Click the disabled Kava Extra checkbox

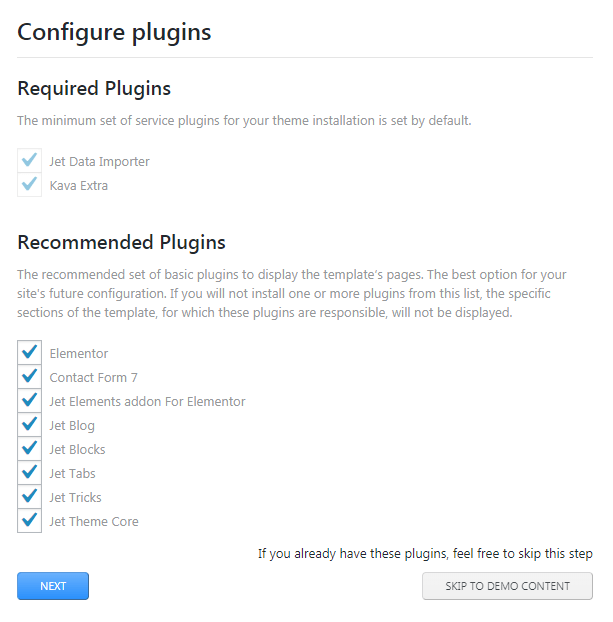click(29, 185)
